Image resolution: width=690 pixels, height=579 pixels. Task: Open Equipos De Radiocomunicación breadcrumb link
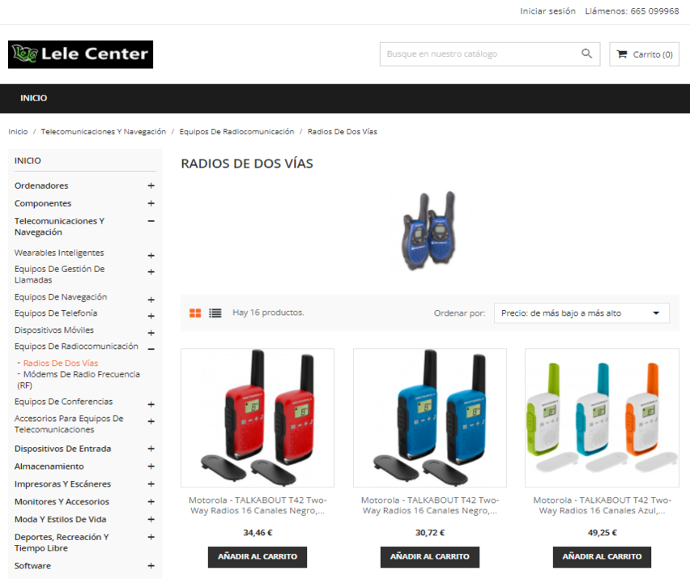coord(237,132)
